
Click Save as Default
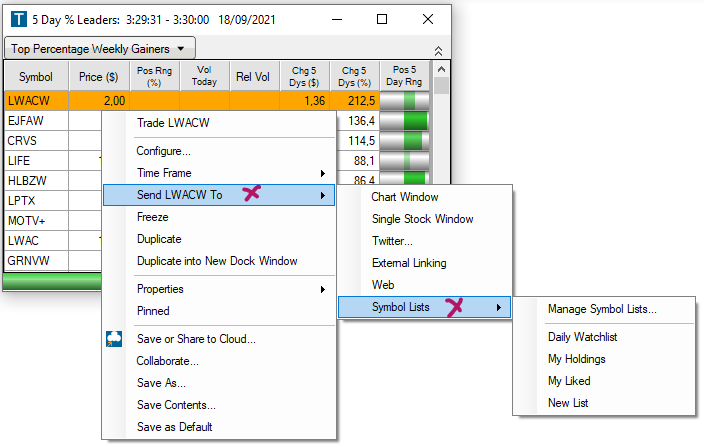(174, 427)
